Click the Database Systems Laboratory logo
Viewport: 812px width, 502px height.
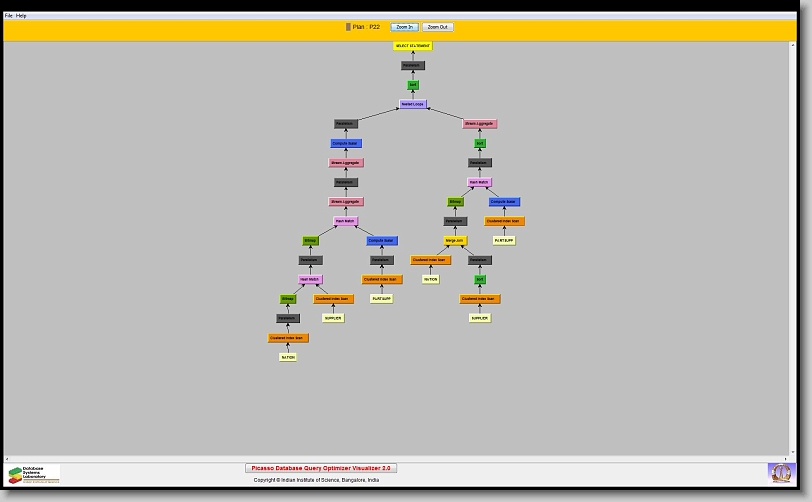click(x=34, y=474)
